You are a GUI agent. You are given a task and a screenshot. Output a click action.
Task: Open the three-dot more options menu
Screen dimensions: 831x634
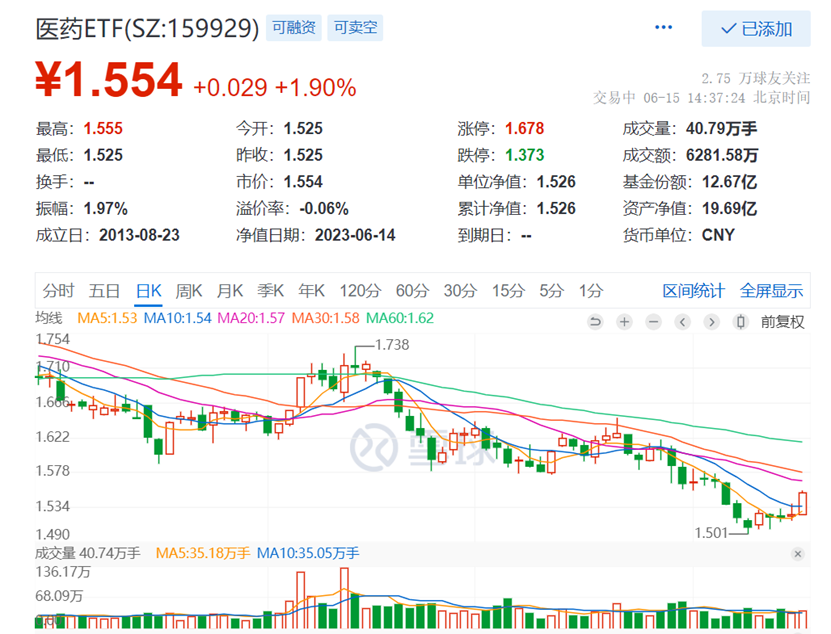click(x=663, y=27)
